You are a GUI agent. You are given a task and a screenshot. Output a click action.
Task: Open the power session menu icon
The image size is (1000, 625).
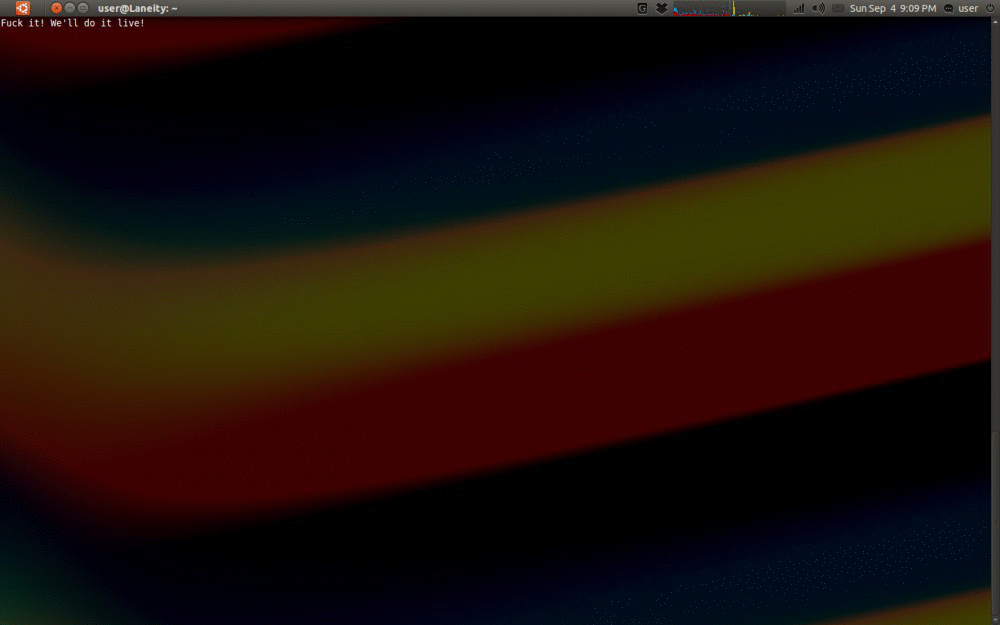(x=989, y=8)
